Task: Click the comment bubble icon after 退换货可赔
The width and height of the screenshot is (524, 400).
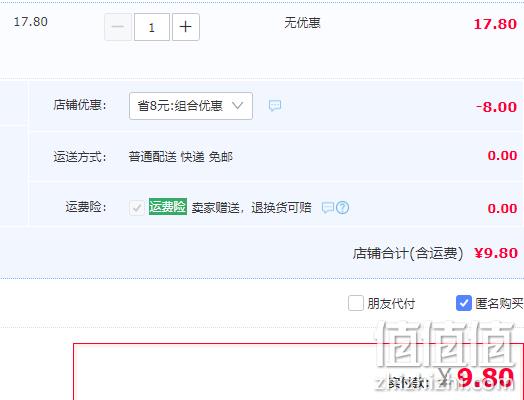Action: tap(328, 208)
